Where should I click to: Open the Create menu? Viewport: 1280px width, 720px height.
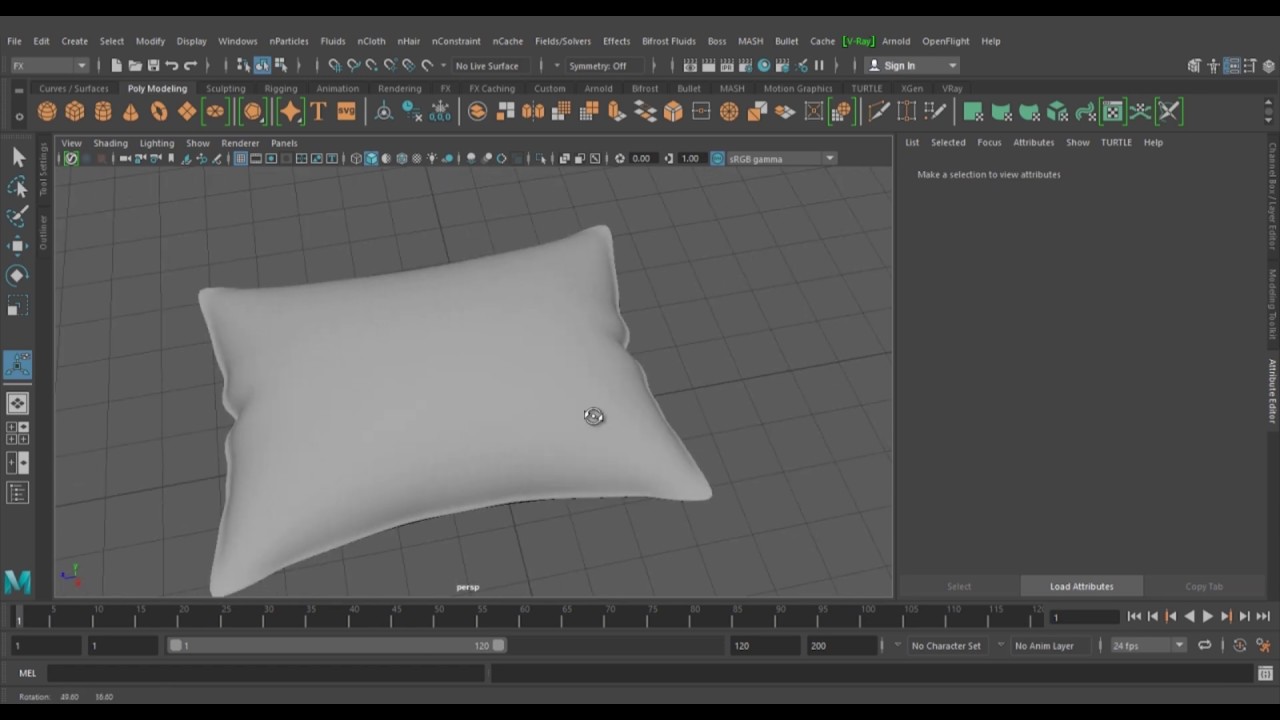point(75,41)
